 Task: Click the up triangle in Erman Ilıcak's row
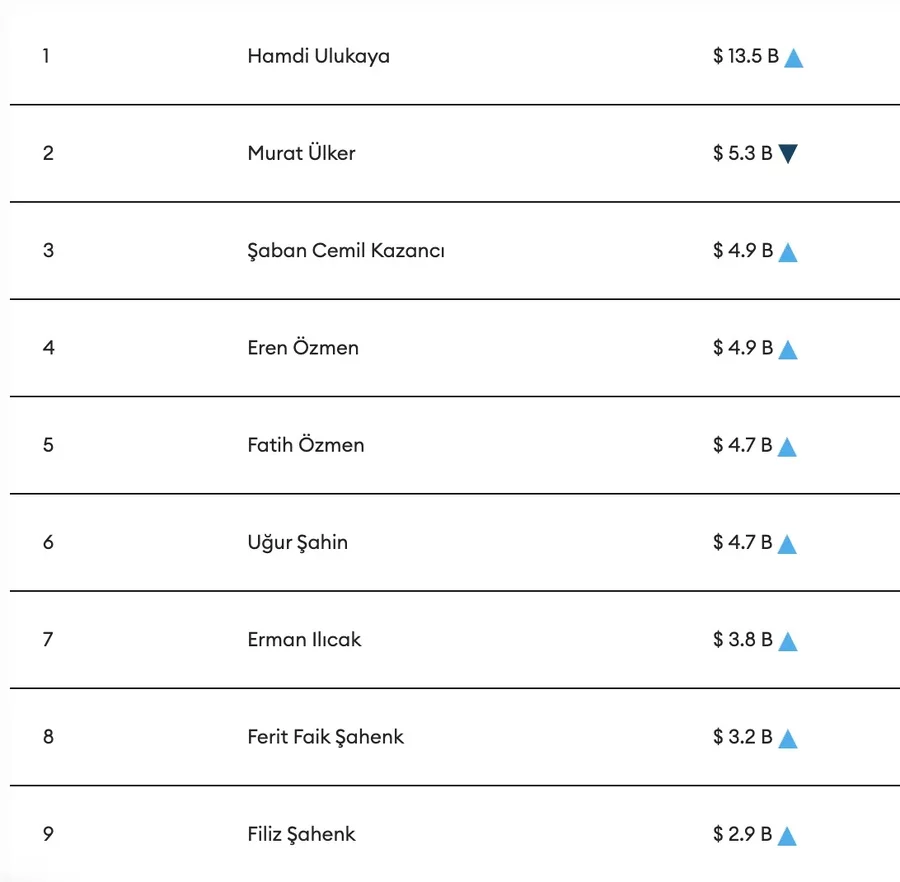(x=788, y=641)
